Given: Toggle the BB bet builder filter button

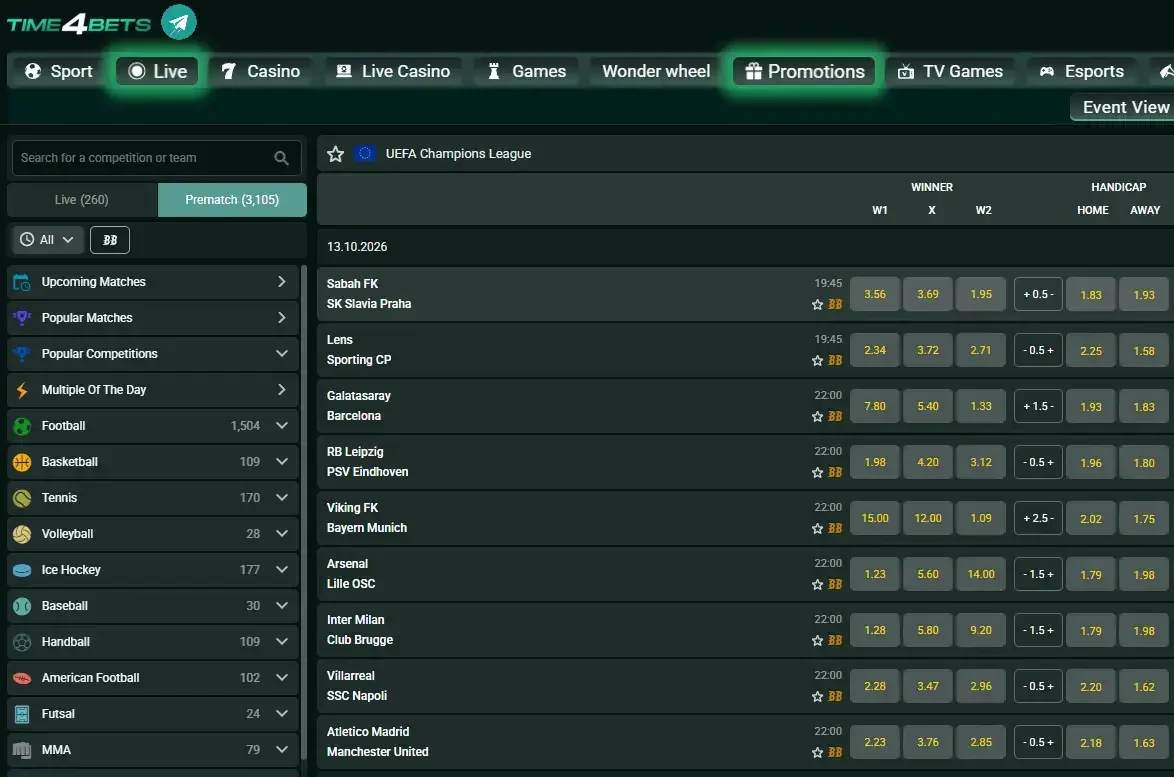Looking at the screenshot, I should 109,240.
